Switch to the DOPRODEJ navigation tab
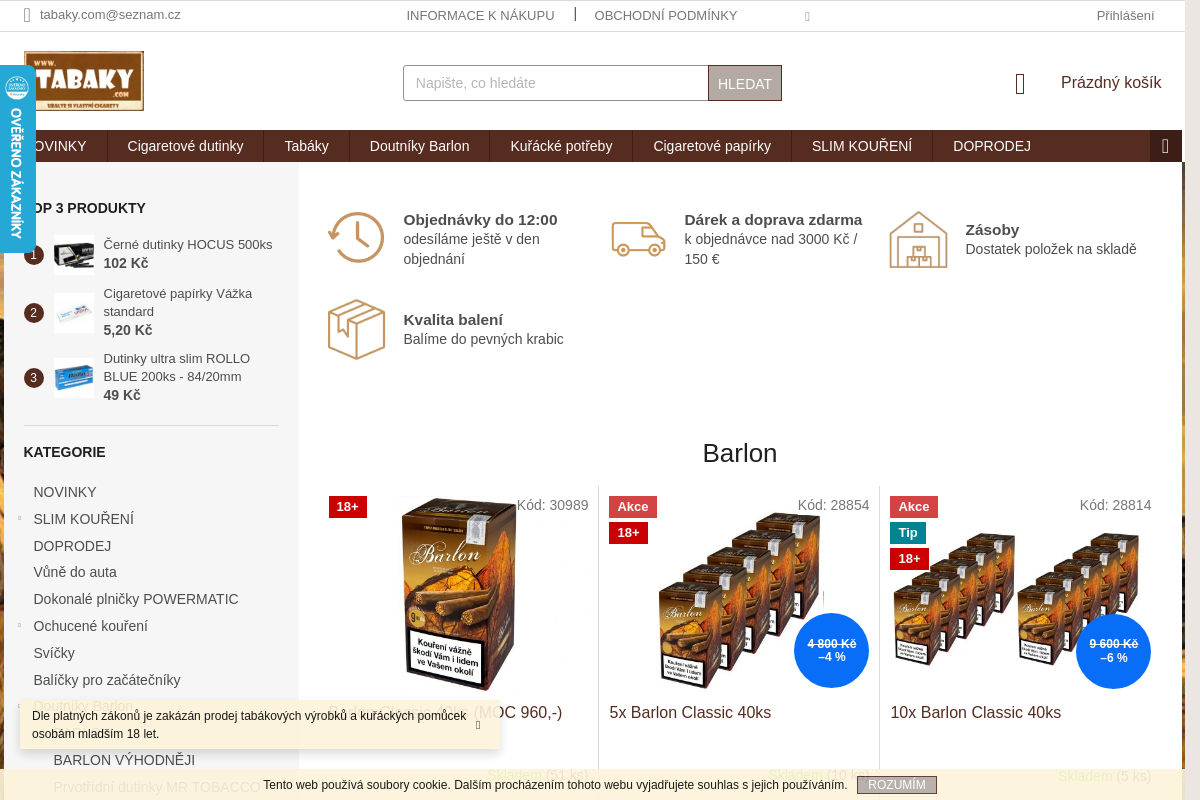Screen dimensions: 1200x800 click(x=991, y=146)
